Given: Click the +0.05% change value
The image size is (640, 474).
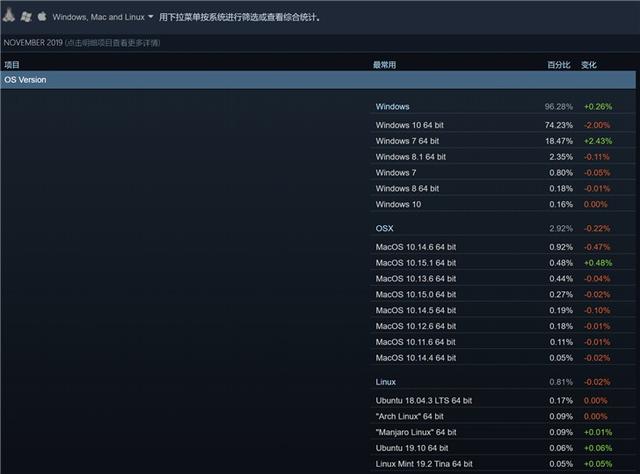Looking at the screenshot, I should tap(598, 464).
